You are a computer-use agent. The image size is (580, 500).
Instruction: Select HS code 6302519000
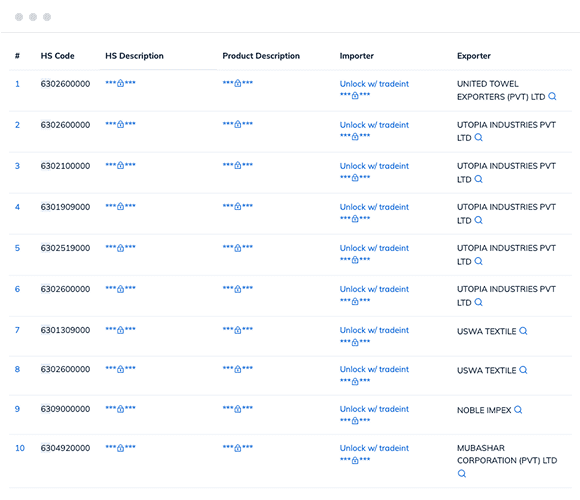click(65, 248)
